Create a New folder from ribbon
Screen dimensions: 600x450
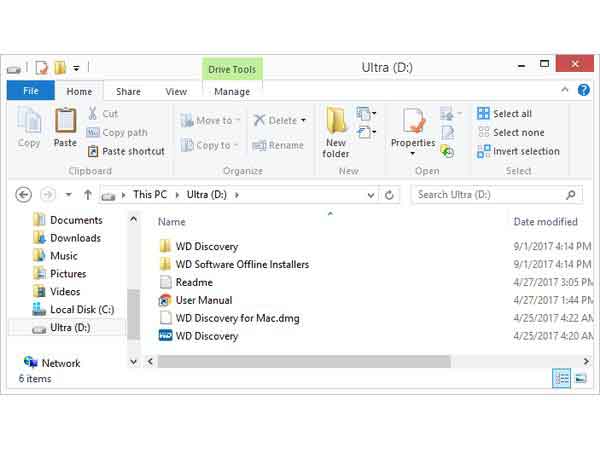336,132
